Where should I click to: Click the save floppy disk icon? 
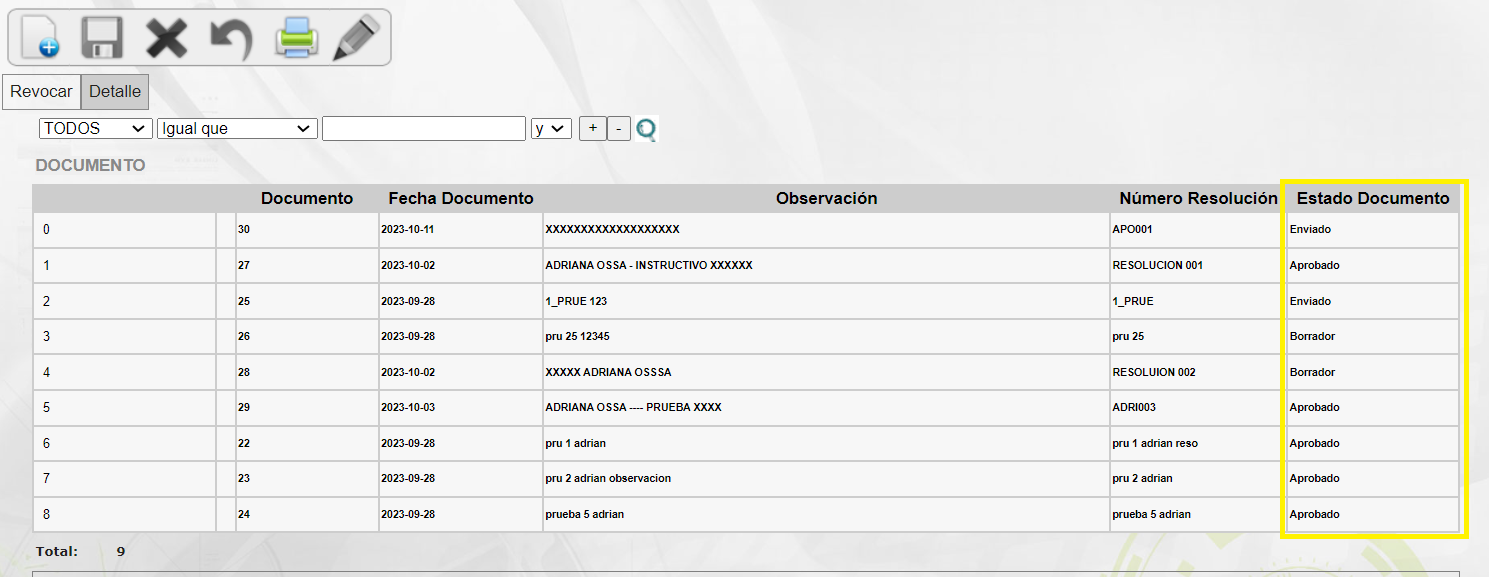tap(103, 38)
